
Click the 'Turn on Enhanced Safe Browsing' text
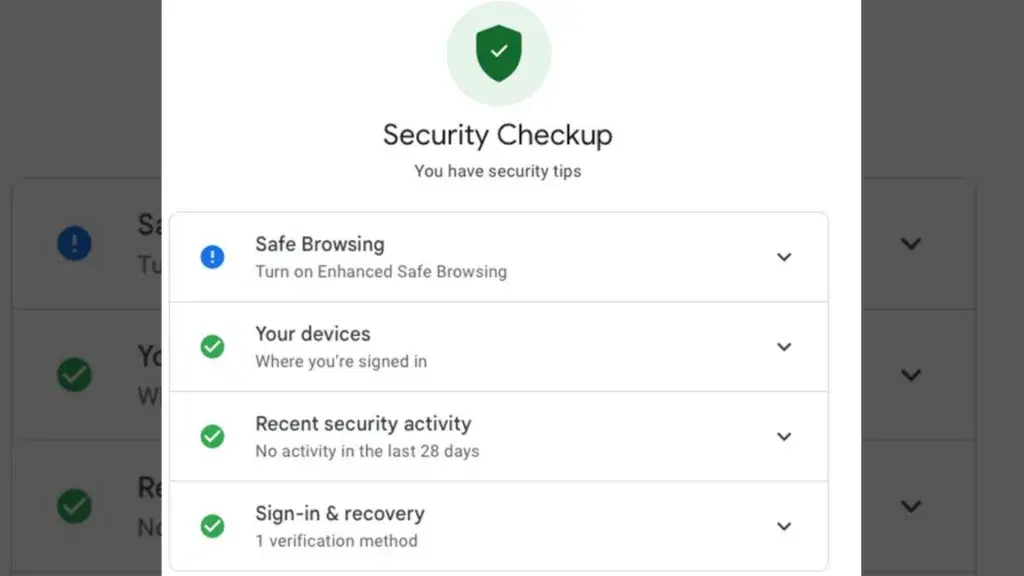tap(380, 272)
